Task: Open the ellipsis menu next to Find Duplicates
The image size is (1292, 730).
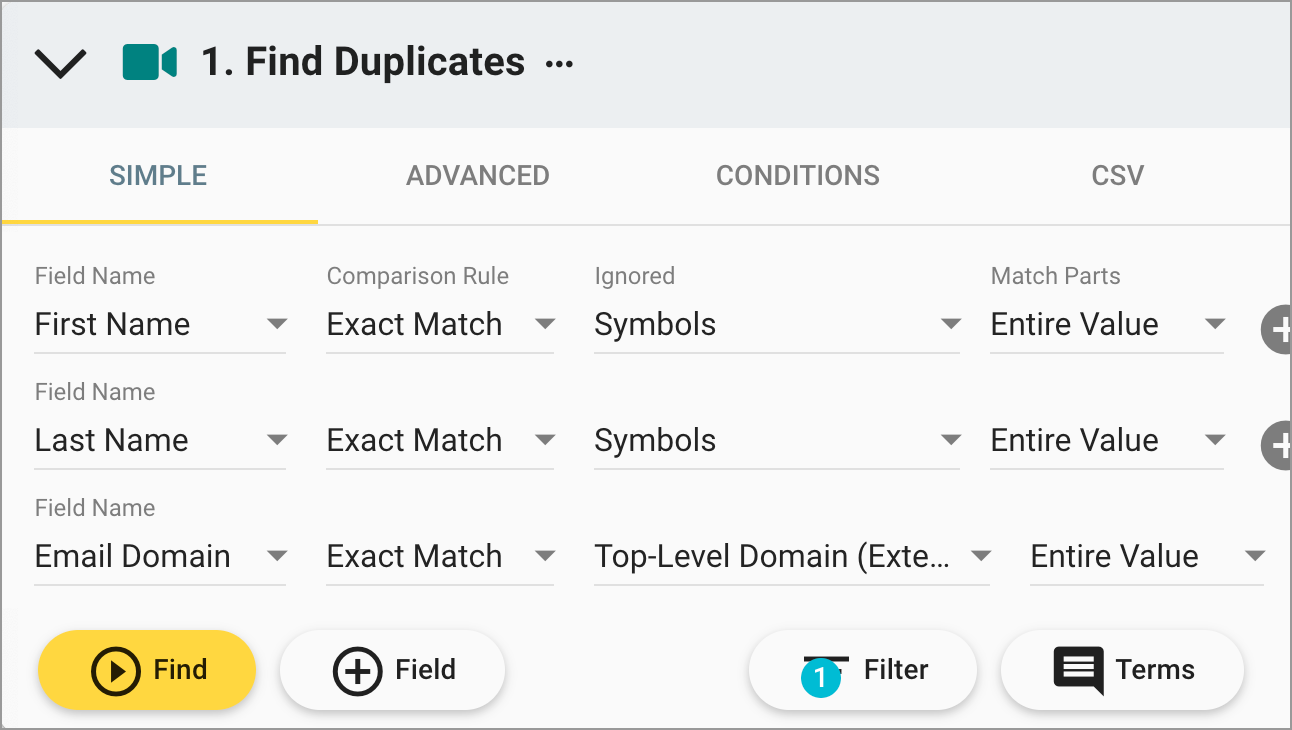Action: click(x=558, y=62)
